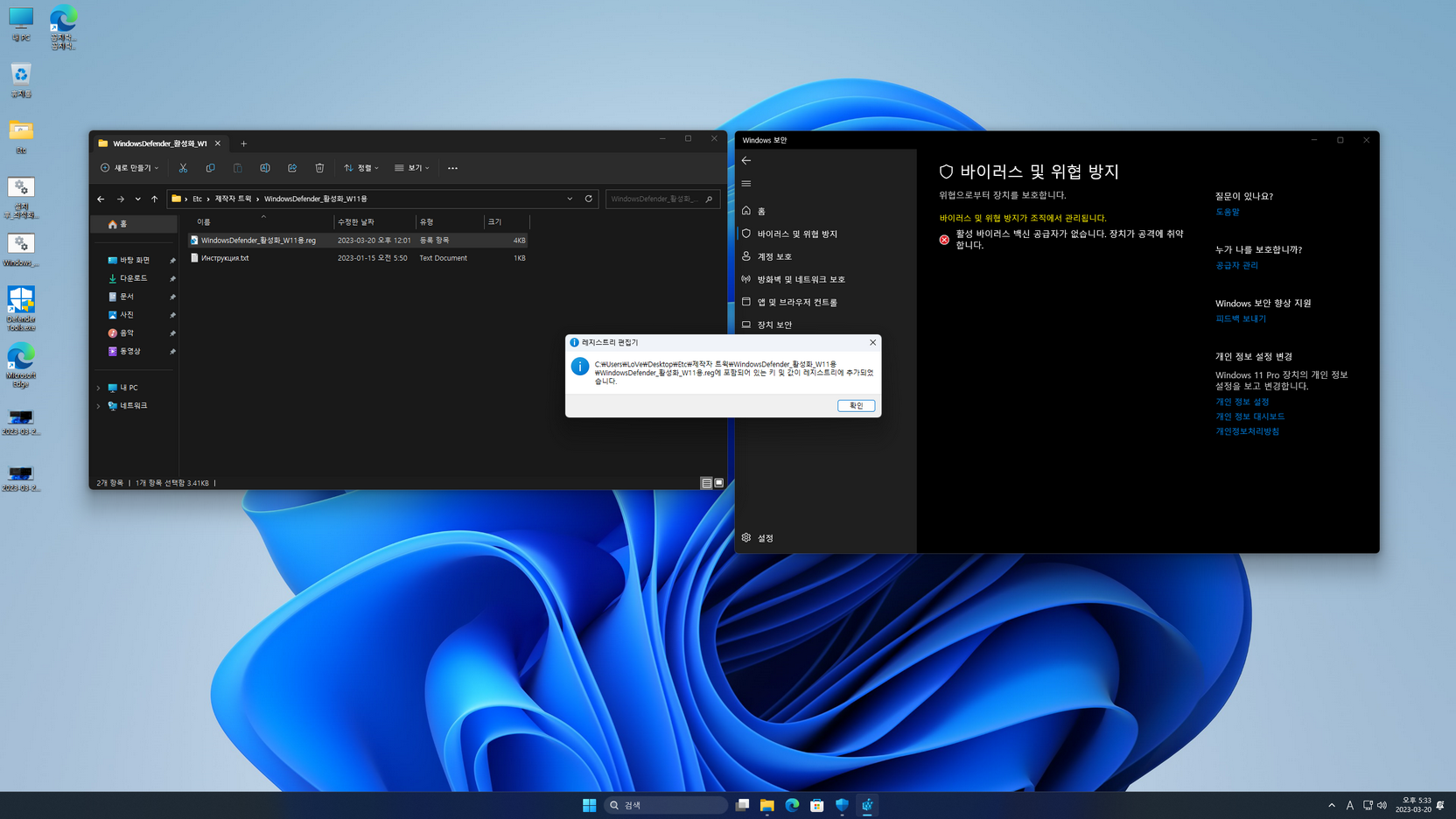Open the View (보기) dropdown

[412, 168]
